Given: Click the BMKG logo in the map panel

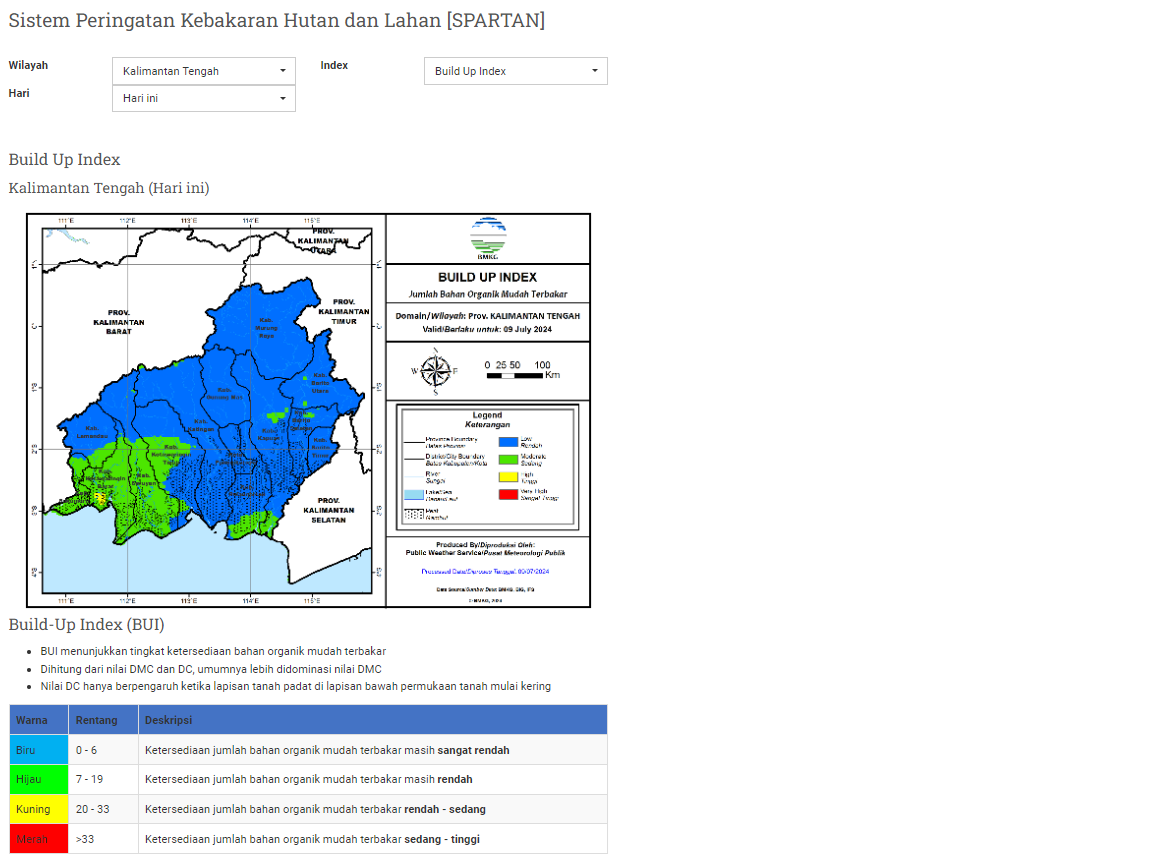Looking at the screenshot, I should (488, 238).
